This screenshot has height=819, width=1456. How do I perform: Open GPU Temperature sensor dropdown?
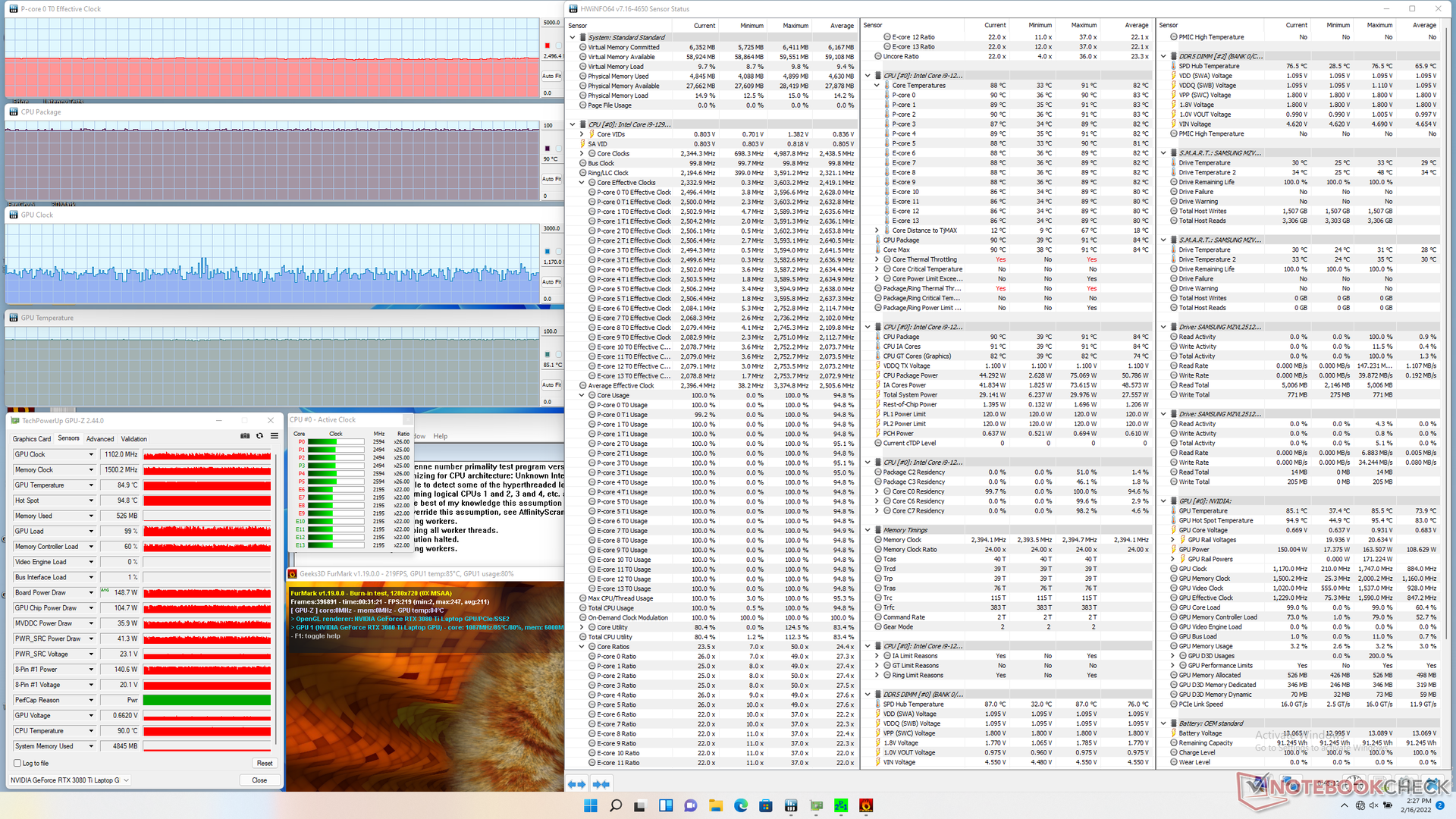pos(91,485)
